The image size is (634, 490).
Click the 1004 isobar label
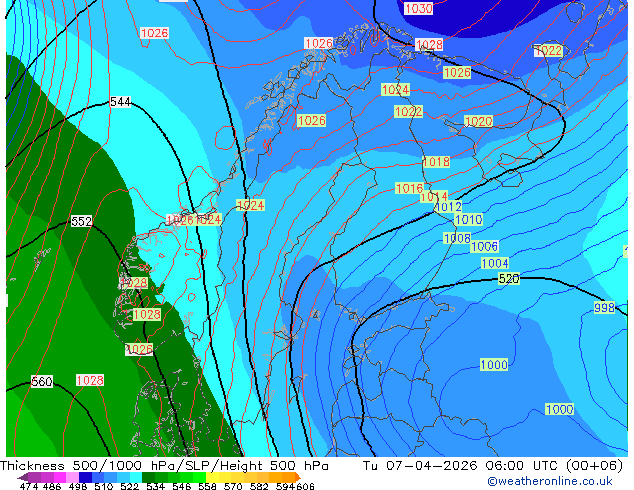(495, 264)
